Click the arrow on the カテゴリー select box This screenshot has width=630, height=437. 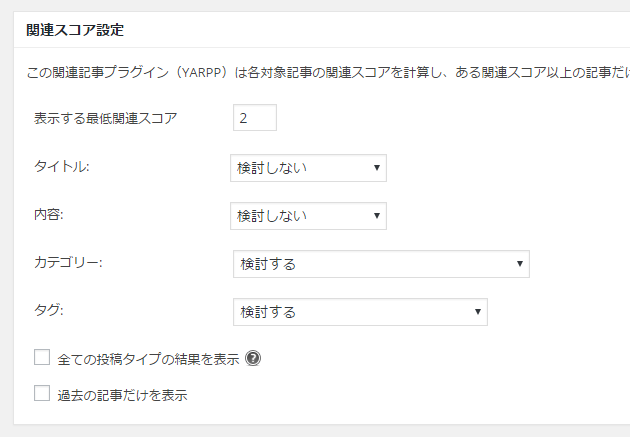point(520,264)
